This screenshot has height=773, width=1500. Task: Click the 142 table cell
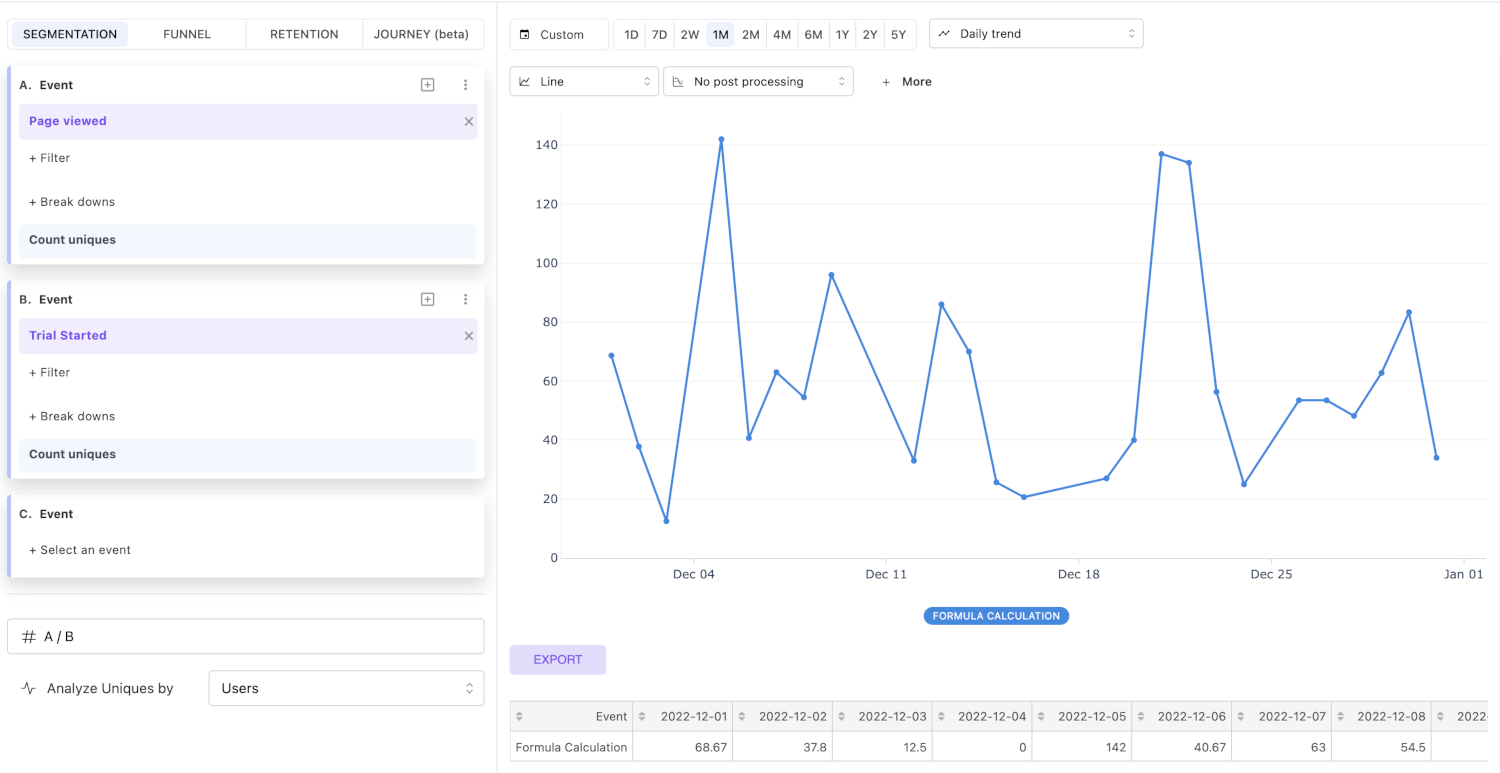[x=1083, y=747]
